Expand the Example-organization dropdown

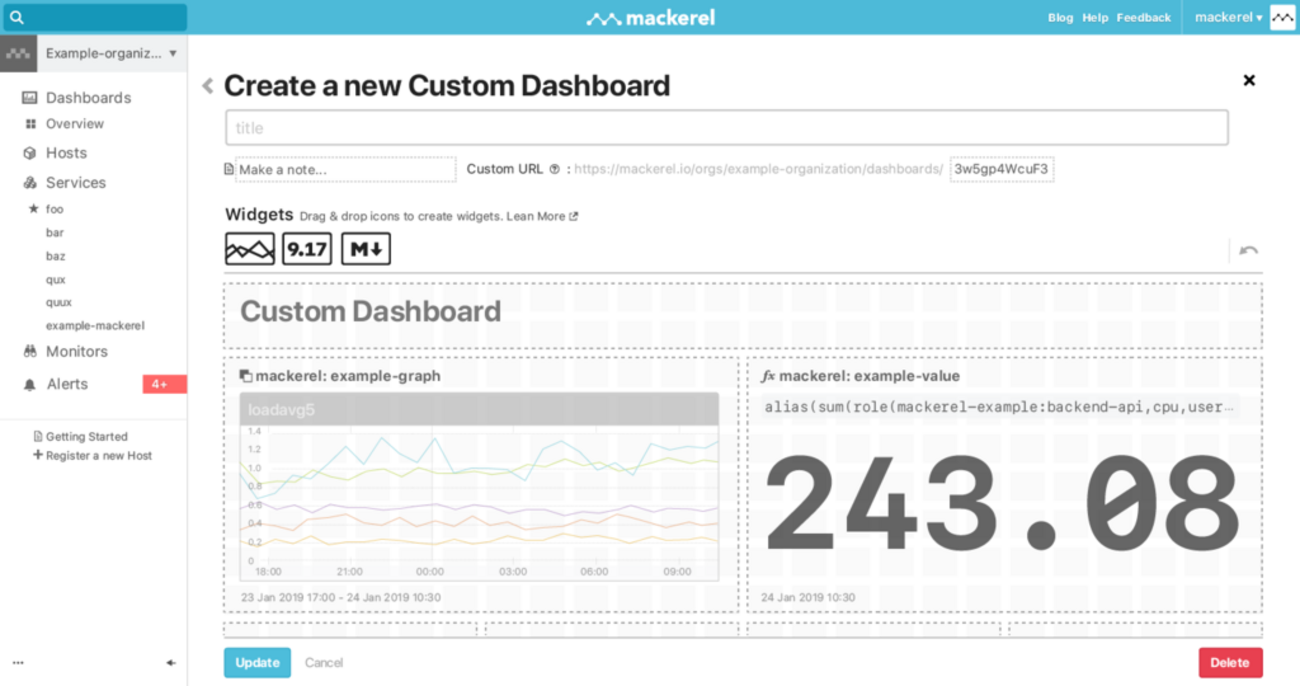pos(173,54)
